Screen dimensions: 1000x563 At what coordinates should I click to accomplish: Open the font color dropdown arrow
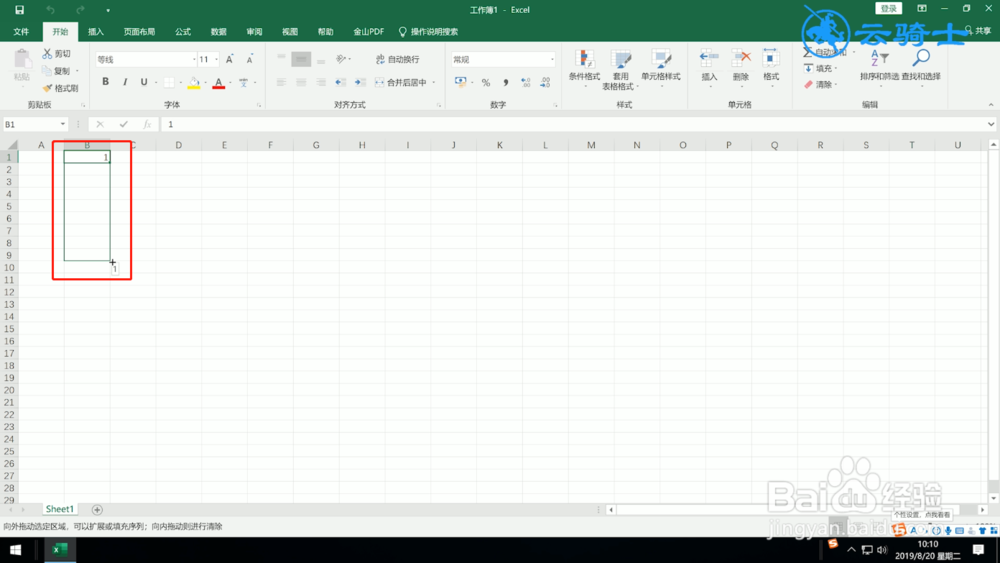click(x=230, y=82)
